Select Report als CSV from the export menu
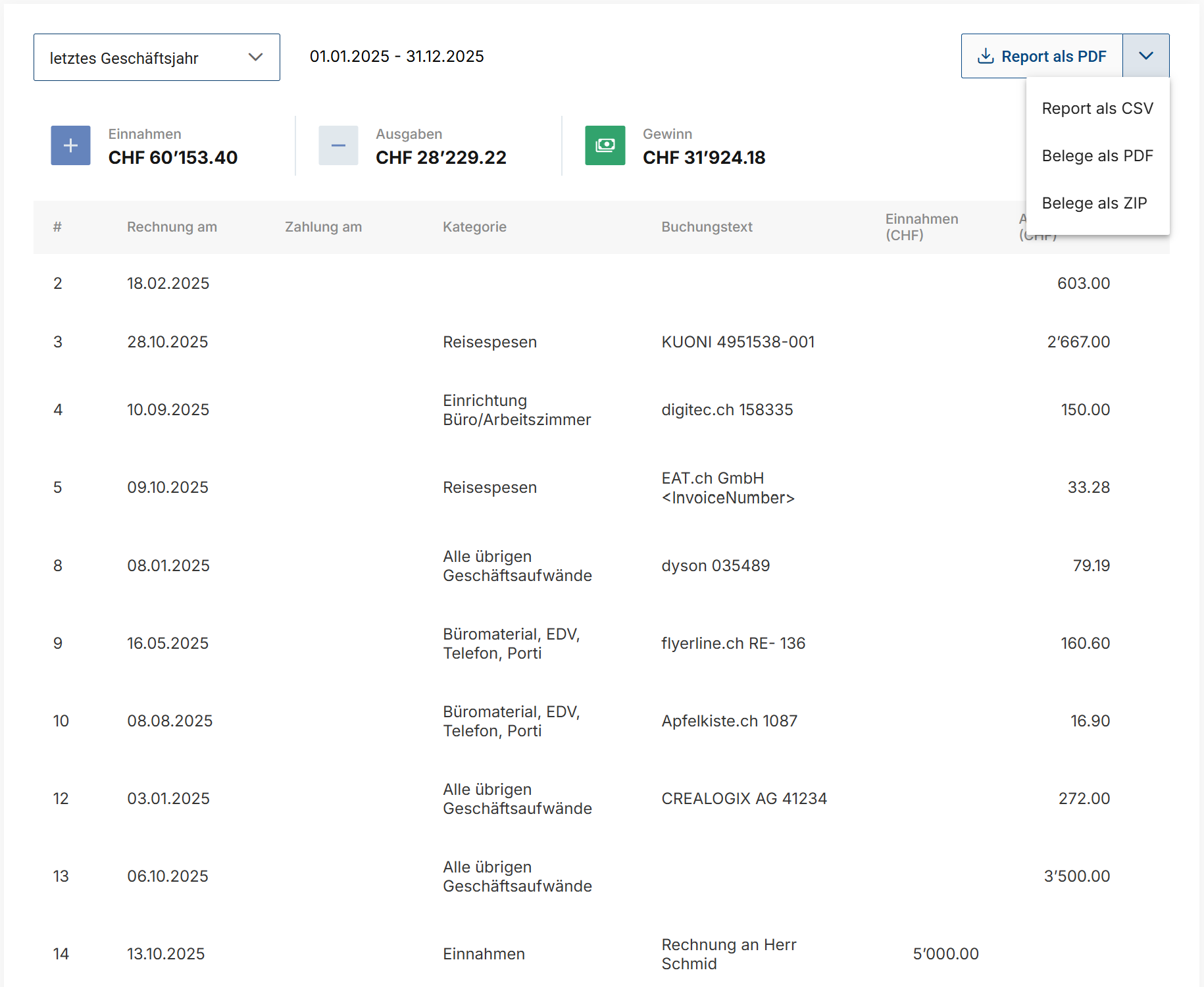This screenshot has width=1204, height=987. (x=1097, y=108)
